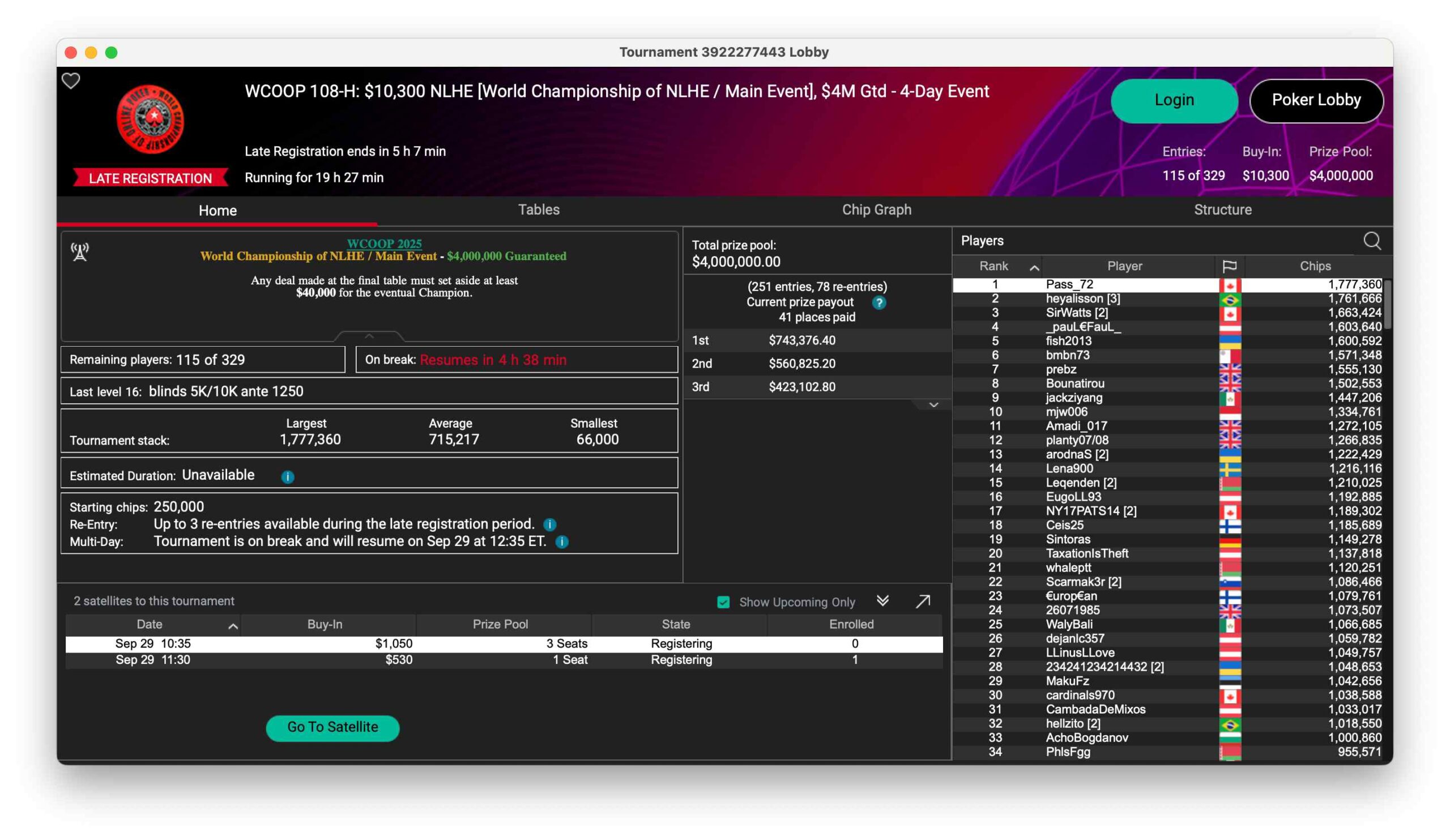Open the WCOOP 2025 link
Screen dimensions: 1450x840
tap(384, 244)
